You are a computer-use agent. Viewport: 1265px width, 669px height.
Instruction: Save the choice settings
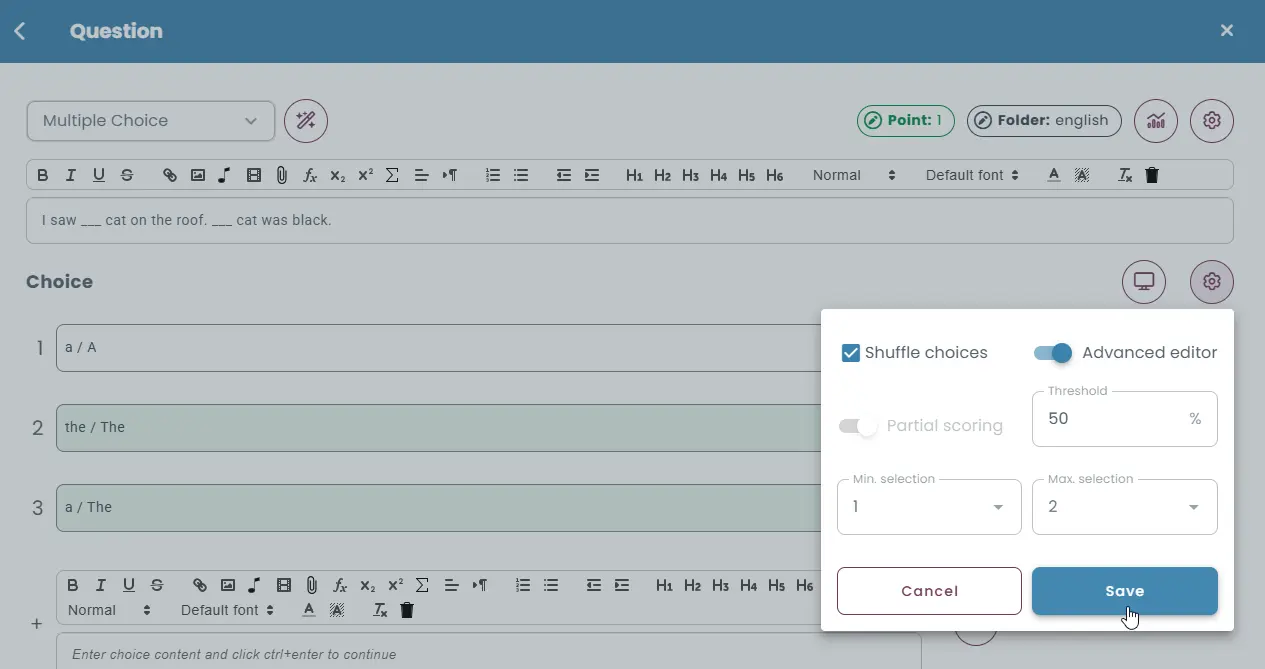tap(1124, 591)
